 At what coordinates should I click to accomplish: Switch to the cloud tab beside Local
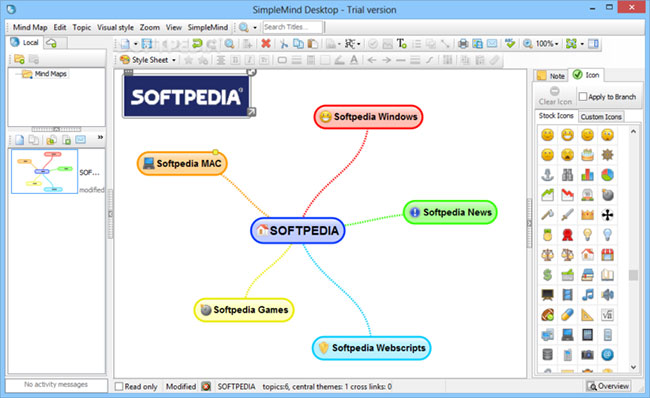point(52,43)
